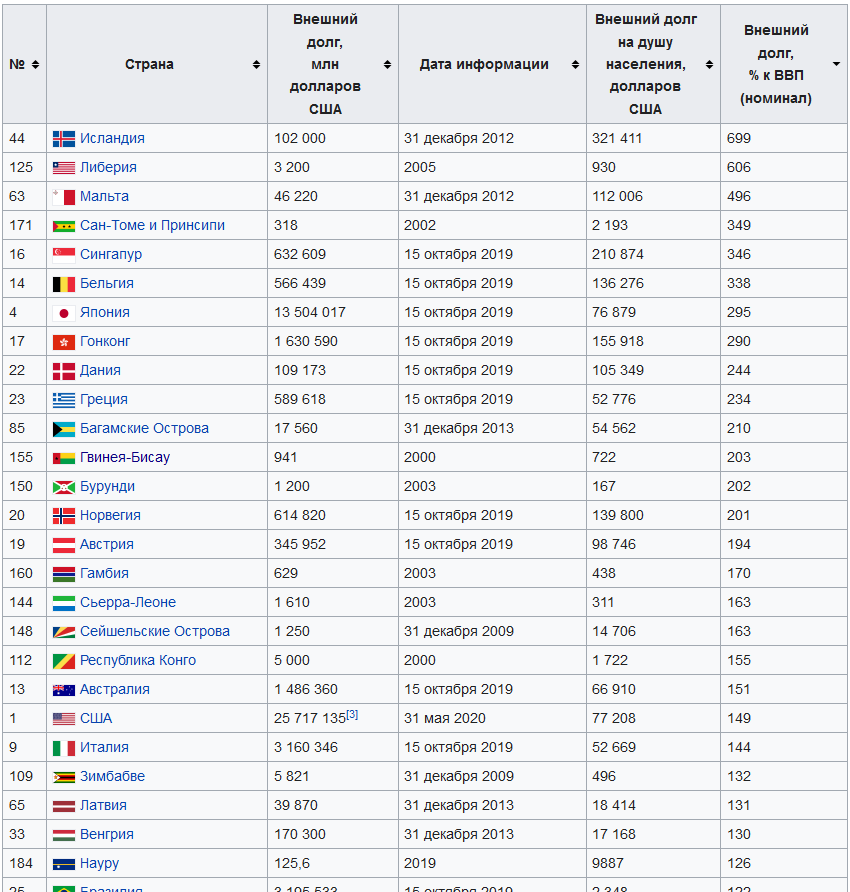This screenshot has height=892, width=850.
Task: Sort by Дата информации column arrows
Action: click(x=575, y=65)
